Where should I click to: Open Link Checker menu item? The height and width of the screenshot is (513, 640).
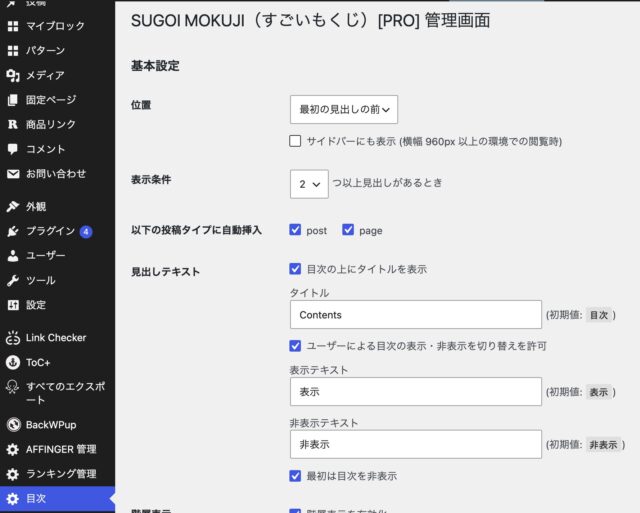[57, 338]
